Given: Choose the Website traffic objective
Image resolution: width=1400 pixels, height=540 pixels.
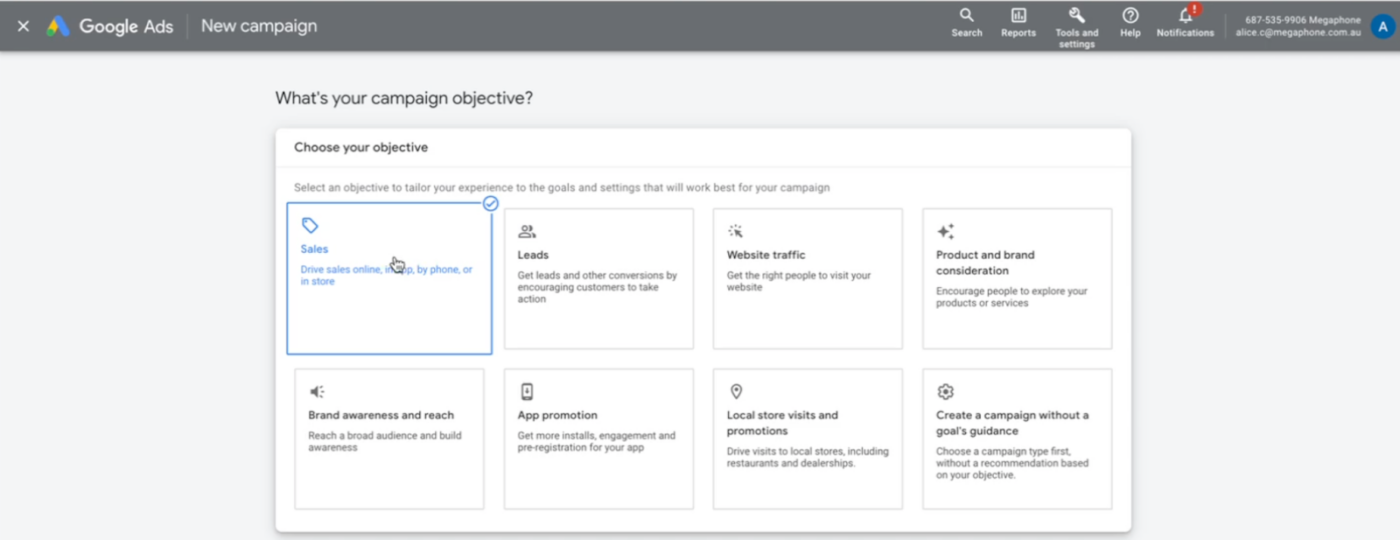Looking at the screenshot, I should click(807, 279).
